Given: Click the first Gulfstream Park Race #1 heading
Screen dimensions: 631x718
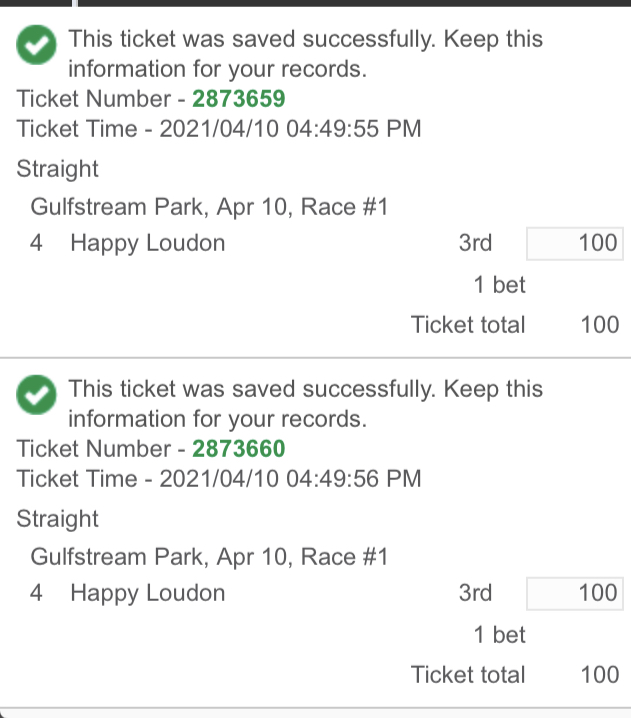Looking at the screenshot, I should pyautogui.click(x=209, y=207).
